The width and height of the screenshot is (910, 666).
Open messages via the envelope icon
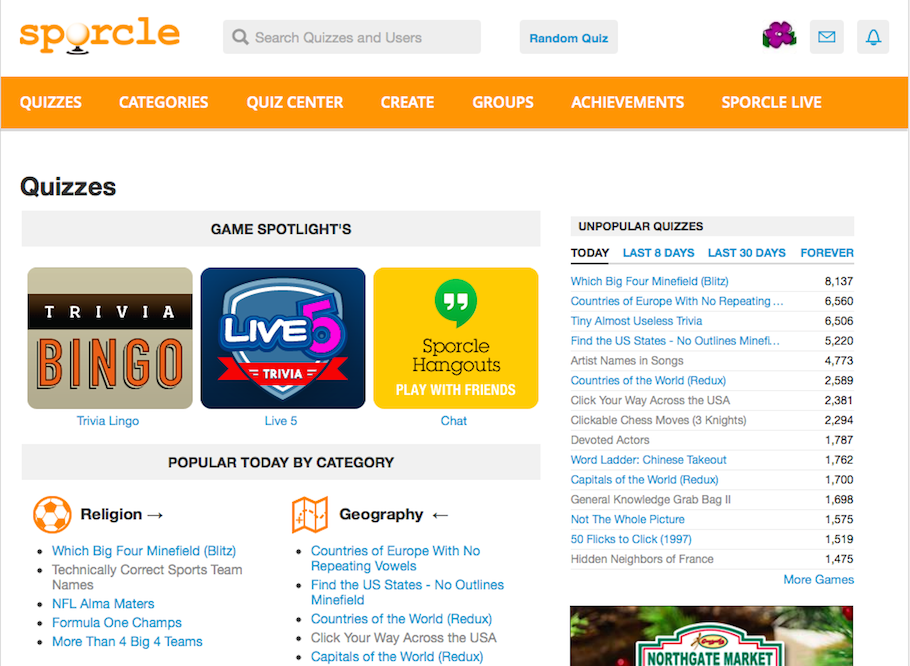[x=826, y=36]
